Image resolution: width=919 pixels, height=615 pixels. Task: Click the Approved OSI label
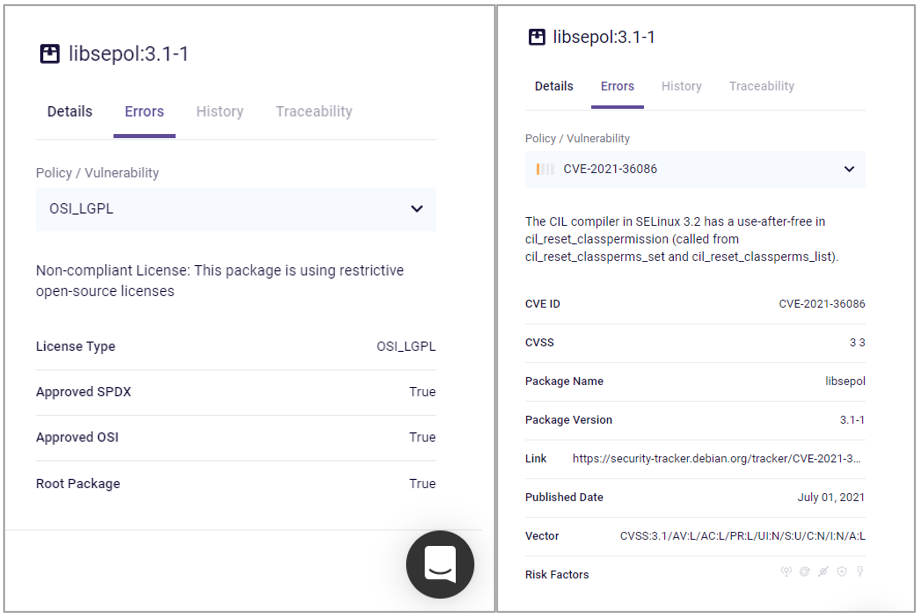pos(77,437)
